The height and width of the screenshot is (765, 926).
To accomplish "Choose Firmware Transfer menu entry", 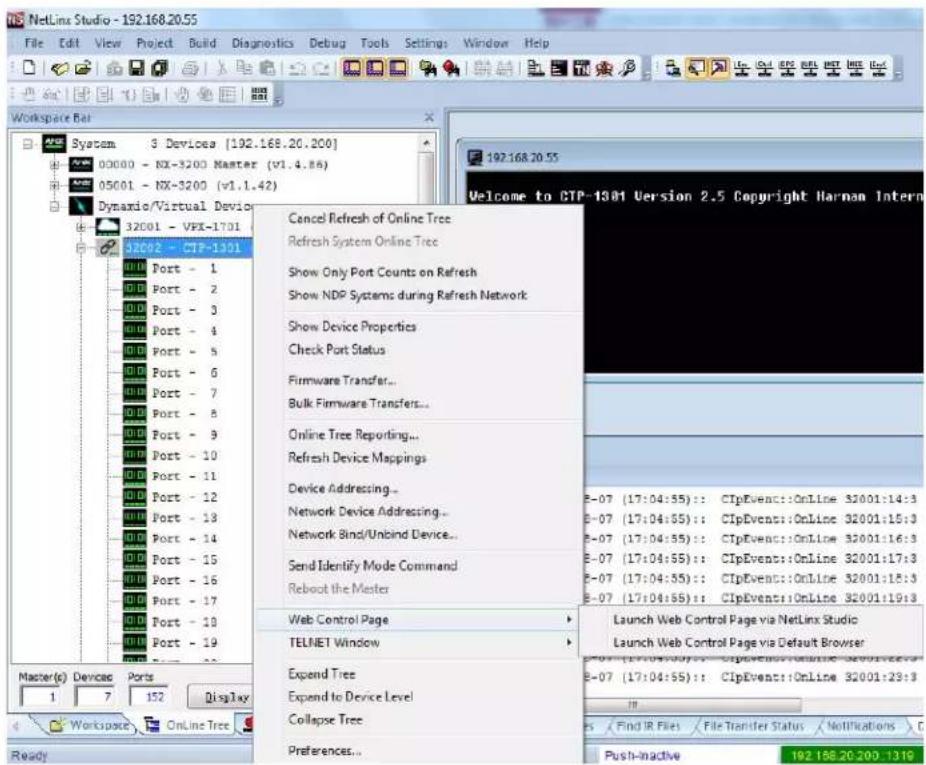I will (341, 380).
